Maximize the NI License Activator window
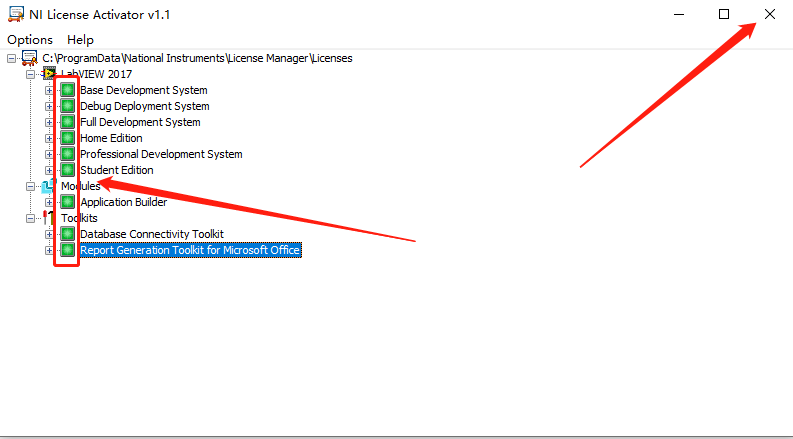 point(724,14)
